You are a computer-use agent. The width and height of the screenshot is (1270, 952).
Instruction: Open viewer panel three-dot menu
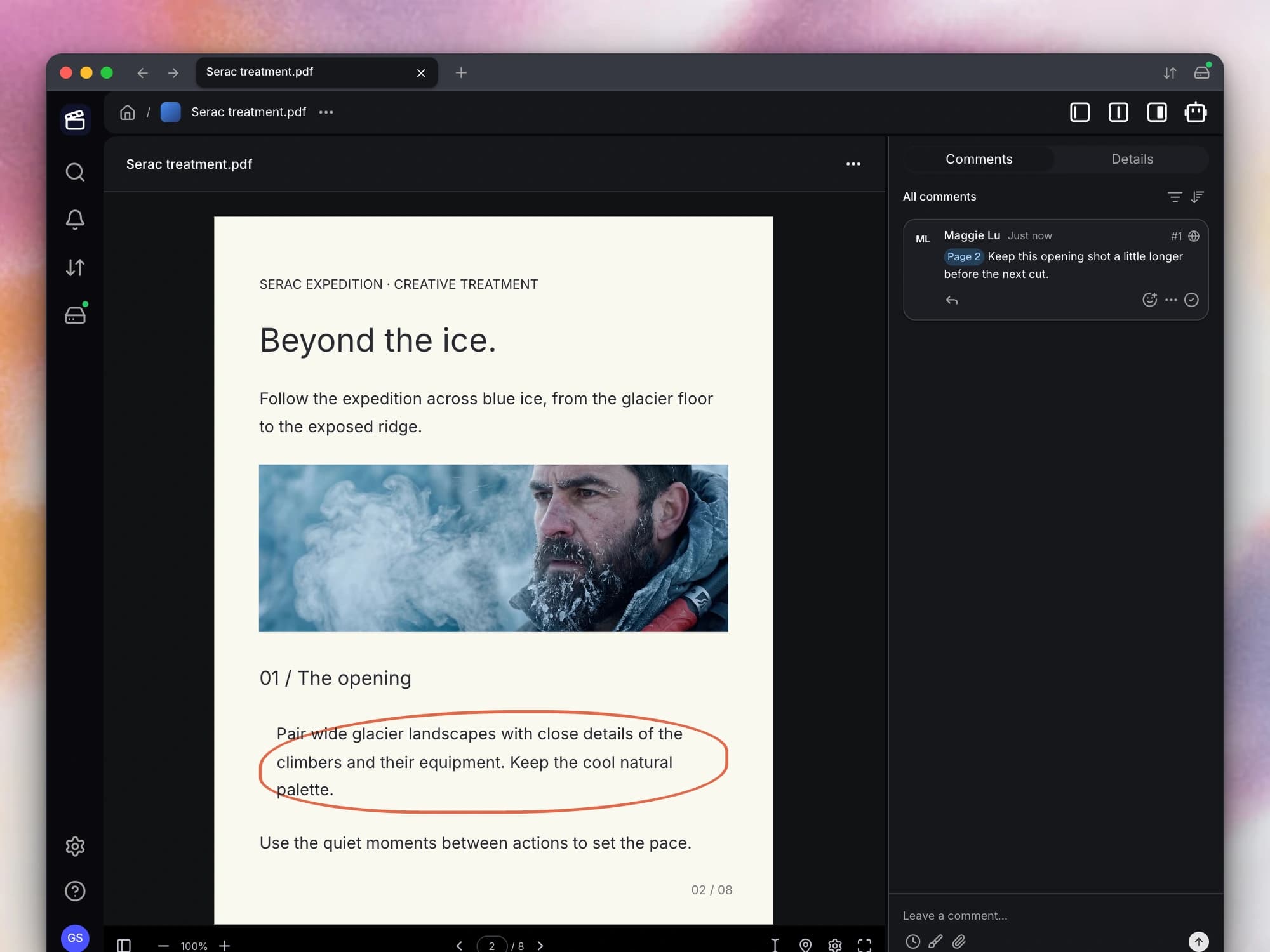pyautogui.click(x=853, y=164)
